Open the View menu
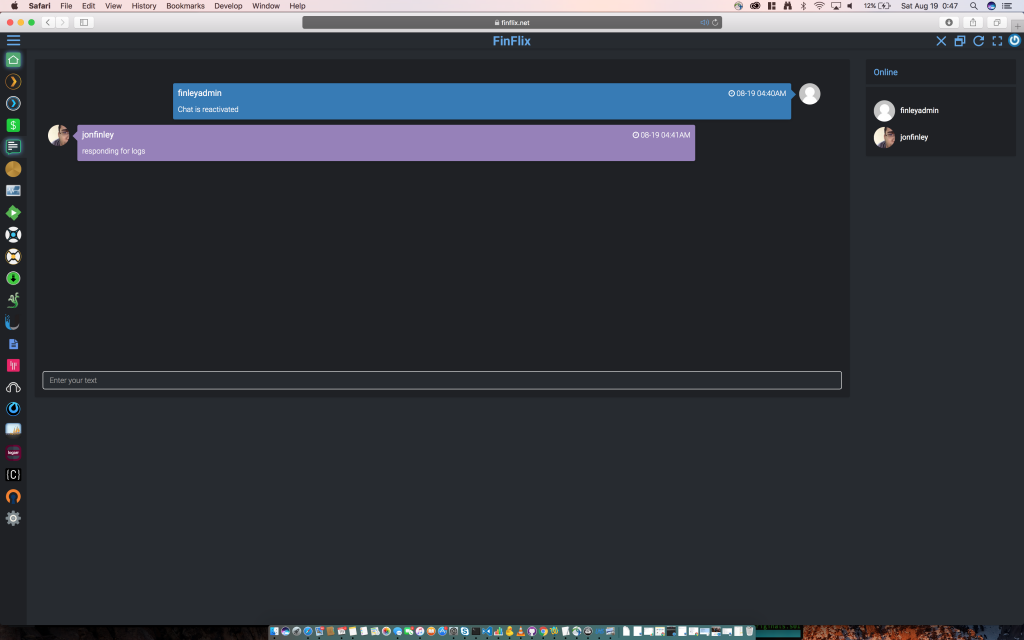 113,6
